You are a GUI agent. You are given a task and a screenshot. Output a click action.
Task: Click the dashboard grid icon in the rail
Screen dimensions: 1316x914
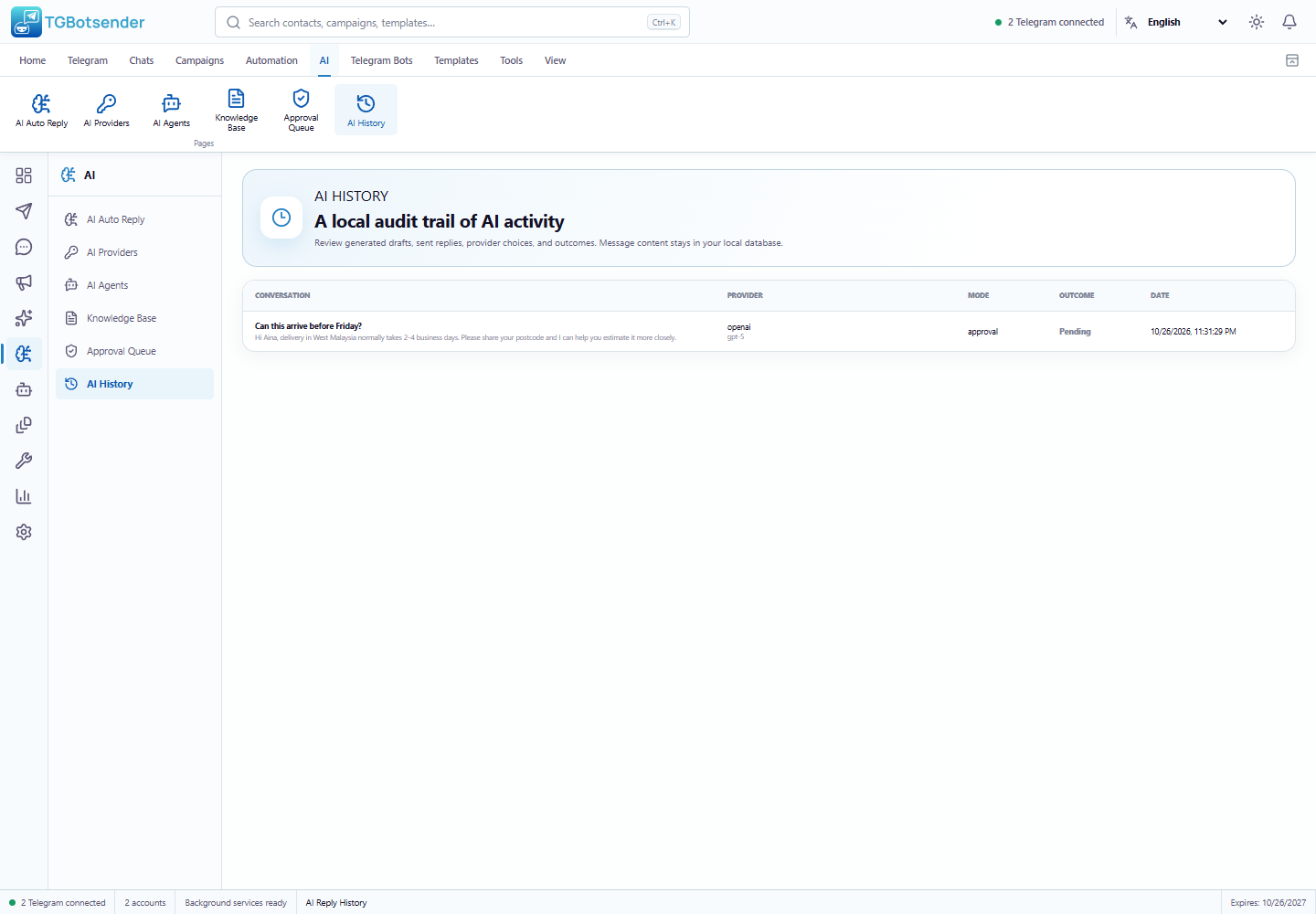24,175
